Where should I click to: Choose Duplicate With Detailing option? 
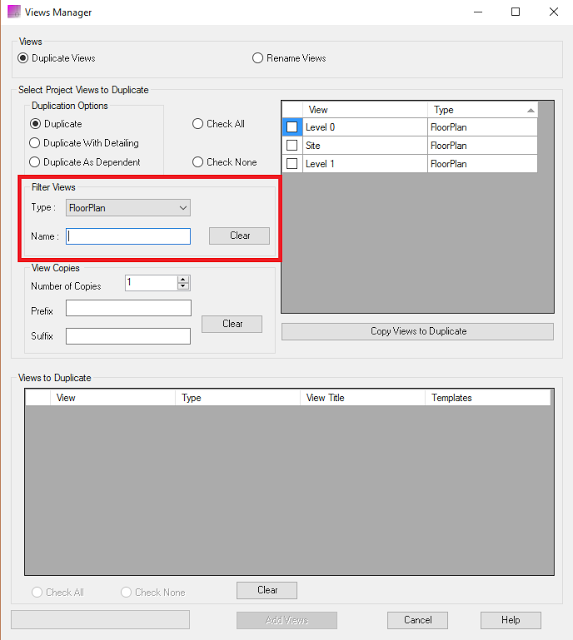pos(35,143)
